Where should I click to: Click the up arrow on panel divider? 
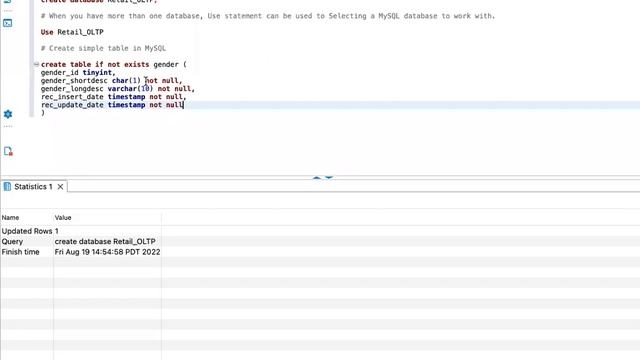[317, 178]
